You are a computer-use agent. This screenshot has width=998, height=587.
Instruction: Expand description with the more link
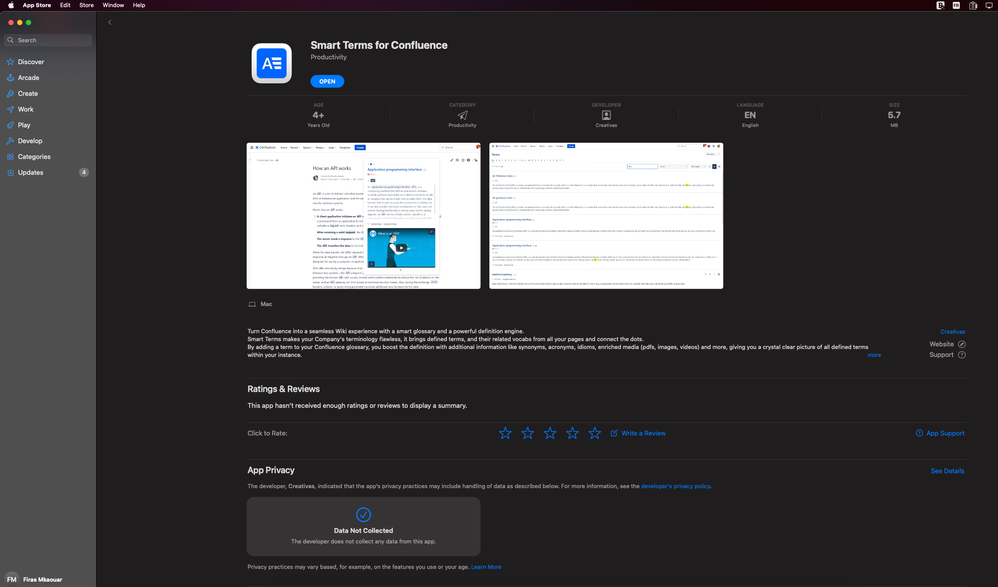point(874,355)
